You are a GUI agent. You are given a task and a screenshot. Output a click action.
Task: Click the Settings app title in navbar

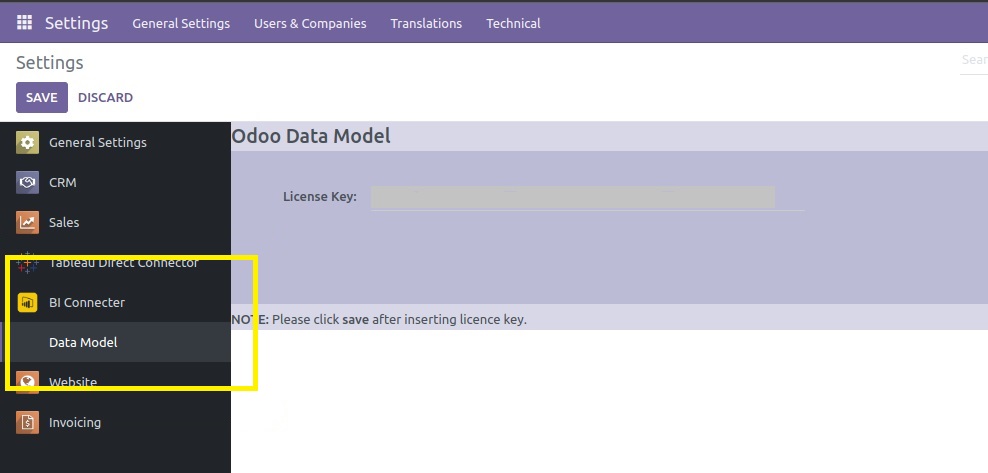coord(76,23)
